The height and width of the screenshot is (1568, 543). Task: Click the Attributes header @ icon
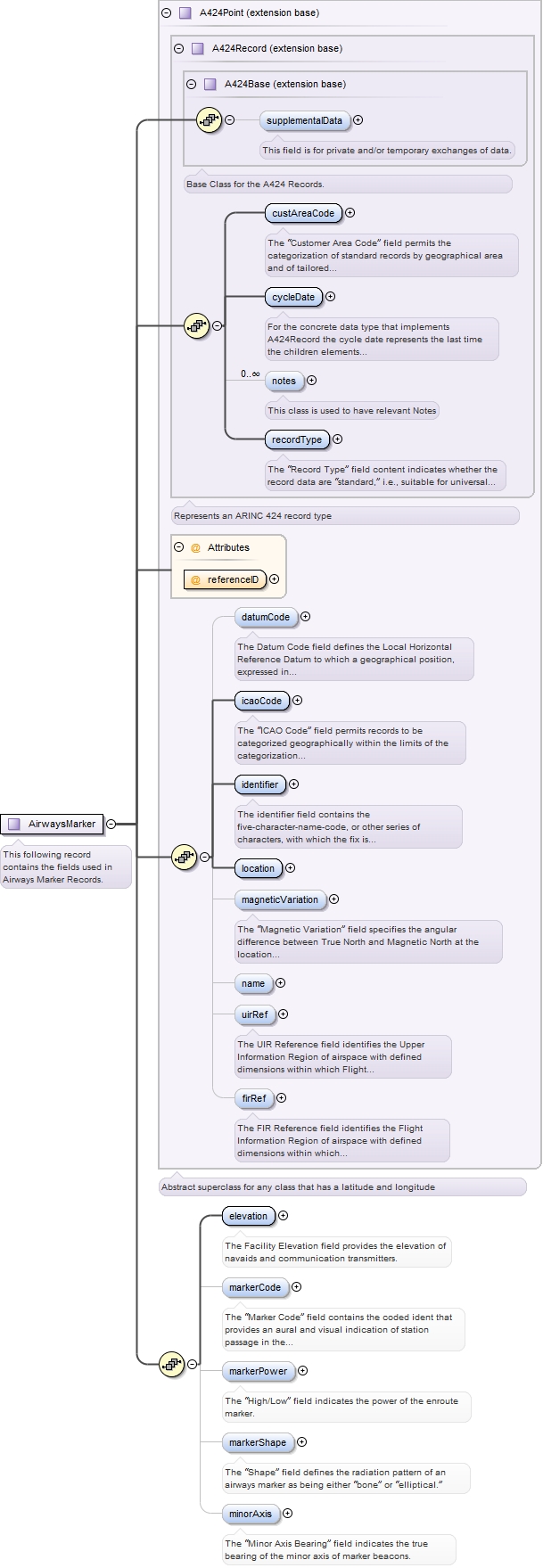click(195, 548)
